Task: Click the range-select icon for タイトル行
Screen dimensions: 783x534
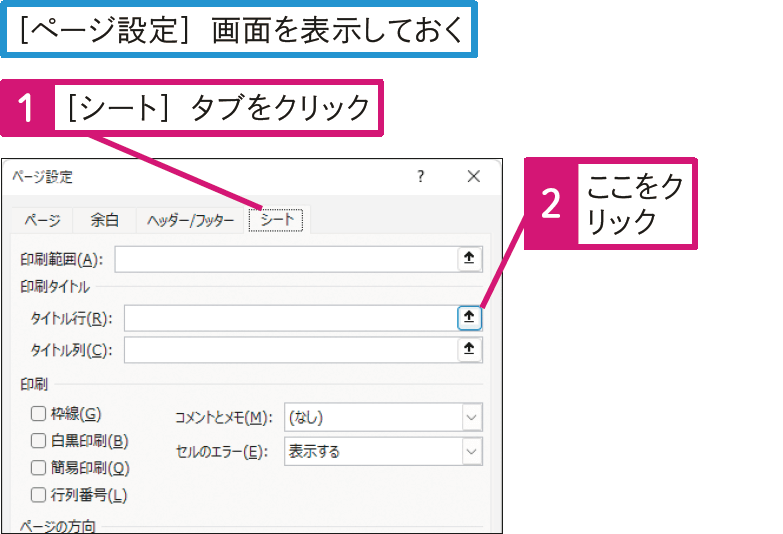Action: (469, 317)
